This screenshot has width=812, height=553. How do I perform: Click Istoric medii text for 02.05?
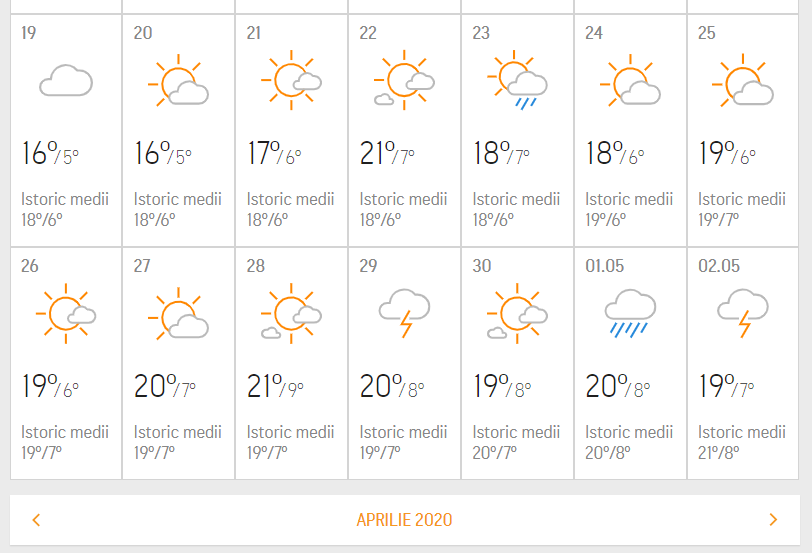tap(742, 433)
